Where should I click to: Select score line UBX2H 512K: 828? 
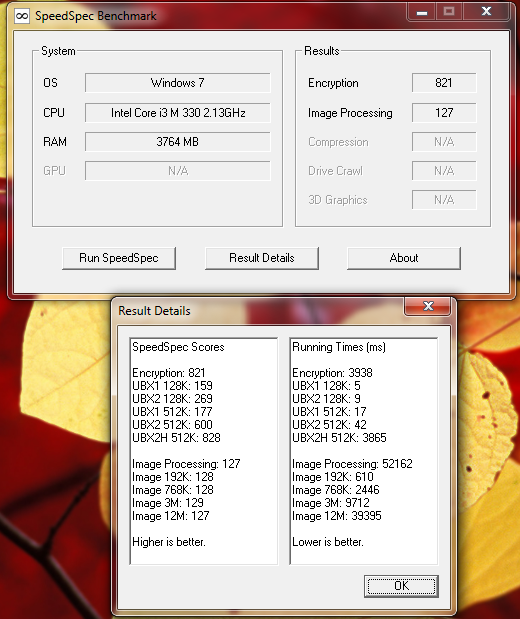[x=176, y=438]
